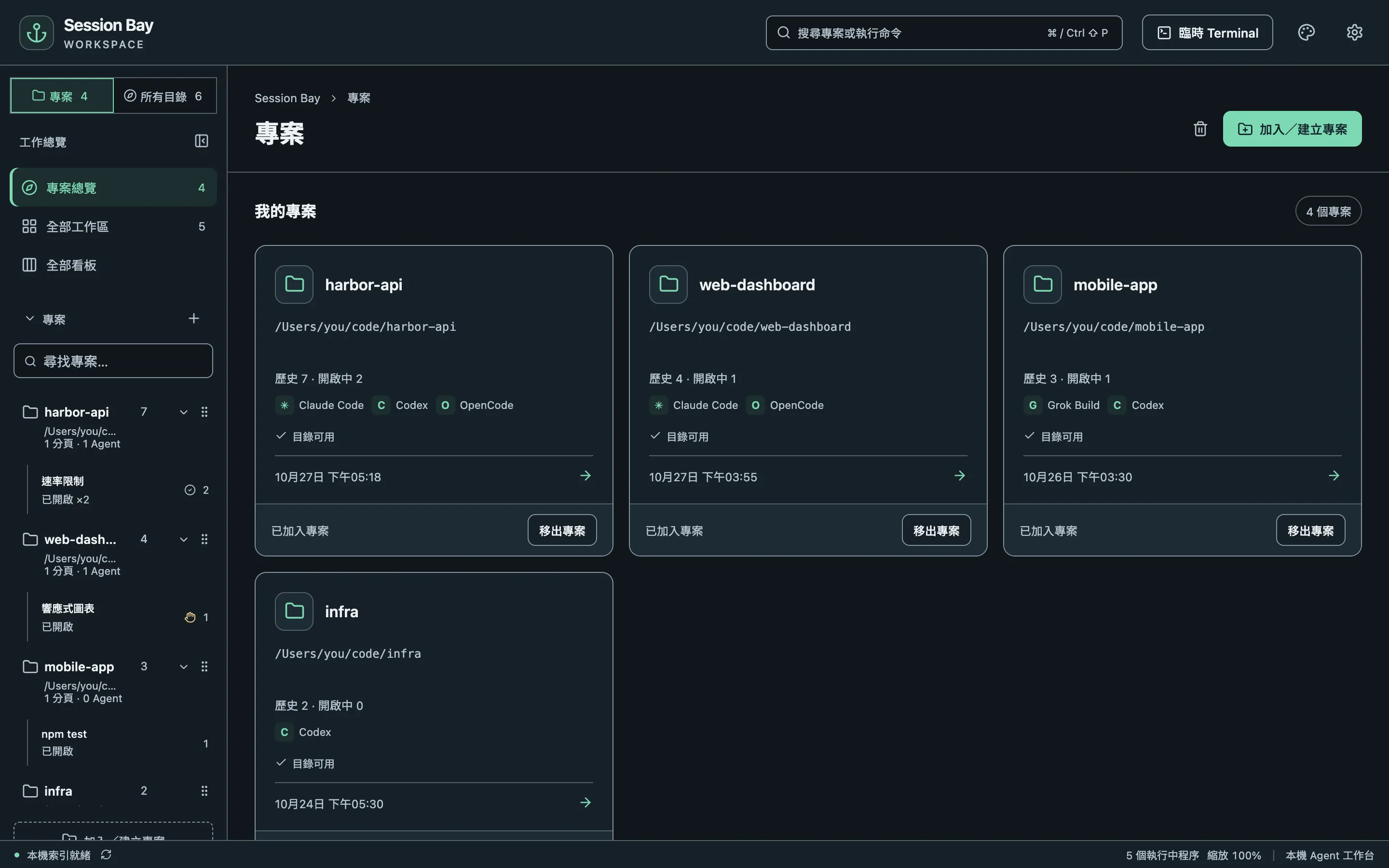The width and height of the screenshot is (1389, 868).
Task: Click 移出專案 on web-dashboard card
Action: click(936, 530)
